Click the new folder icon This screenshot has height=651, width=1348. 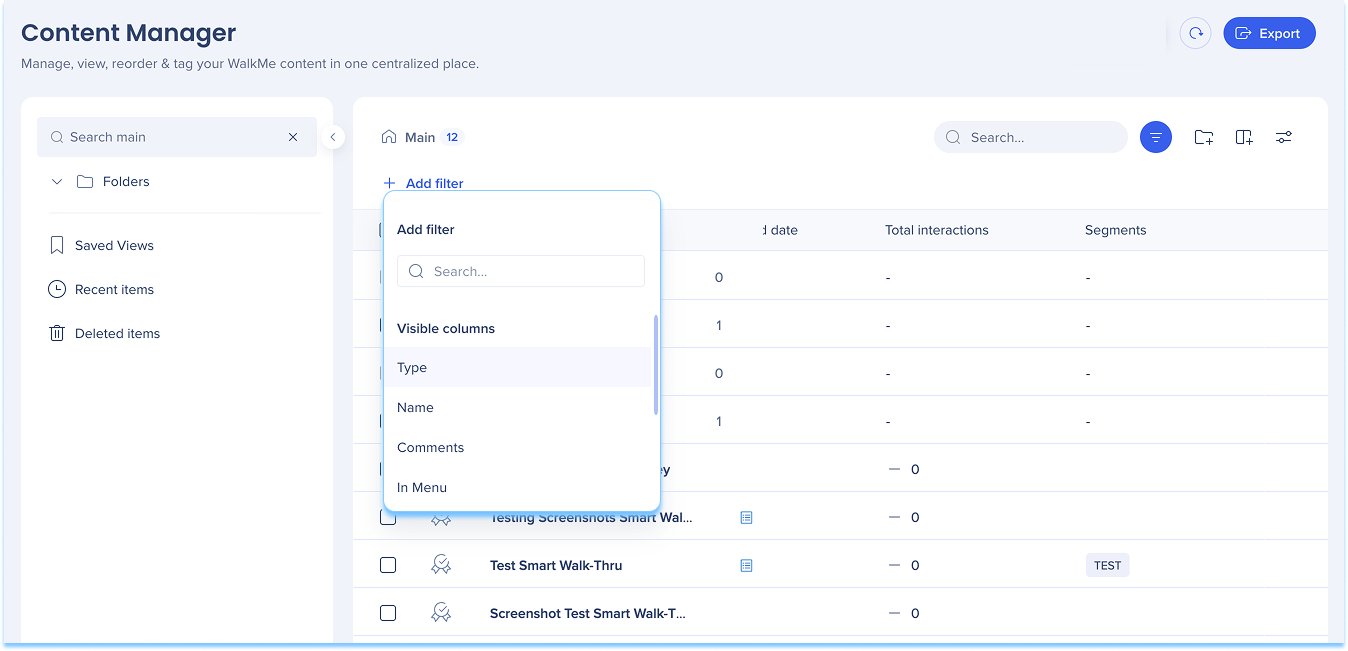coord(1203,137)
